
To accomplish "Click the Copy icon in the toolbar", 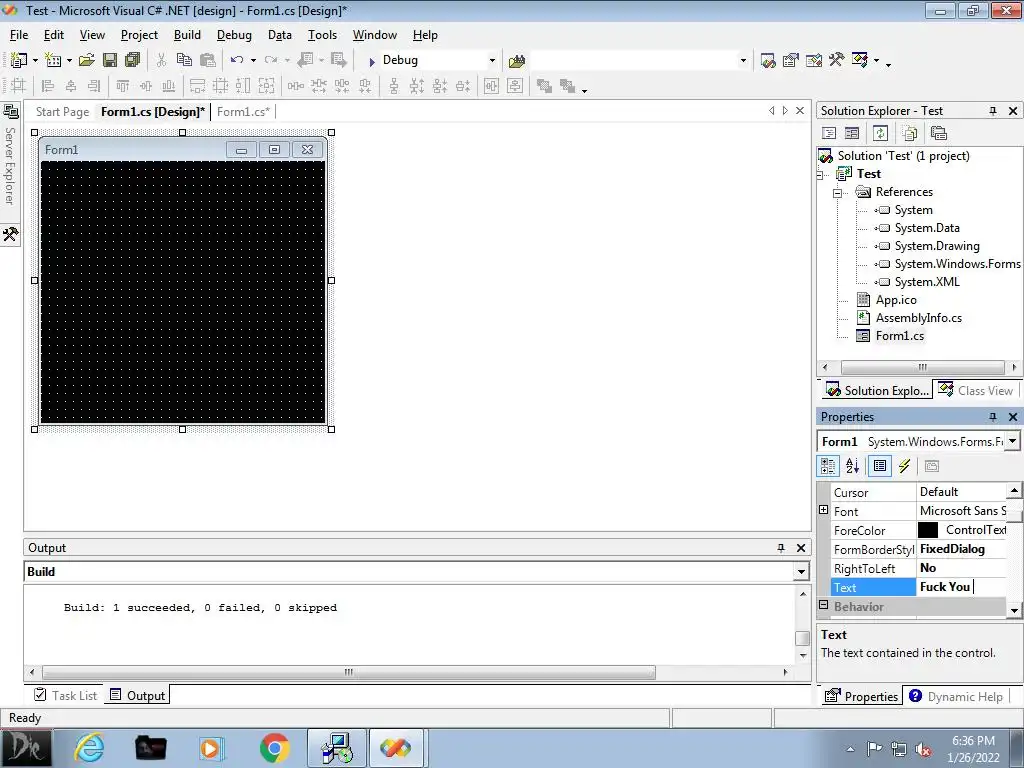I will [x=185, y=60].
